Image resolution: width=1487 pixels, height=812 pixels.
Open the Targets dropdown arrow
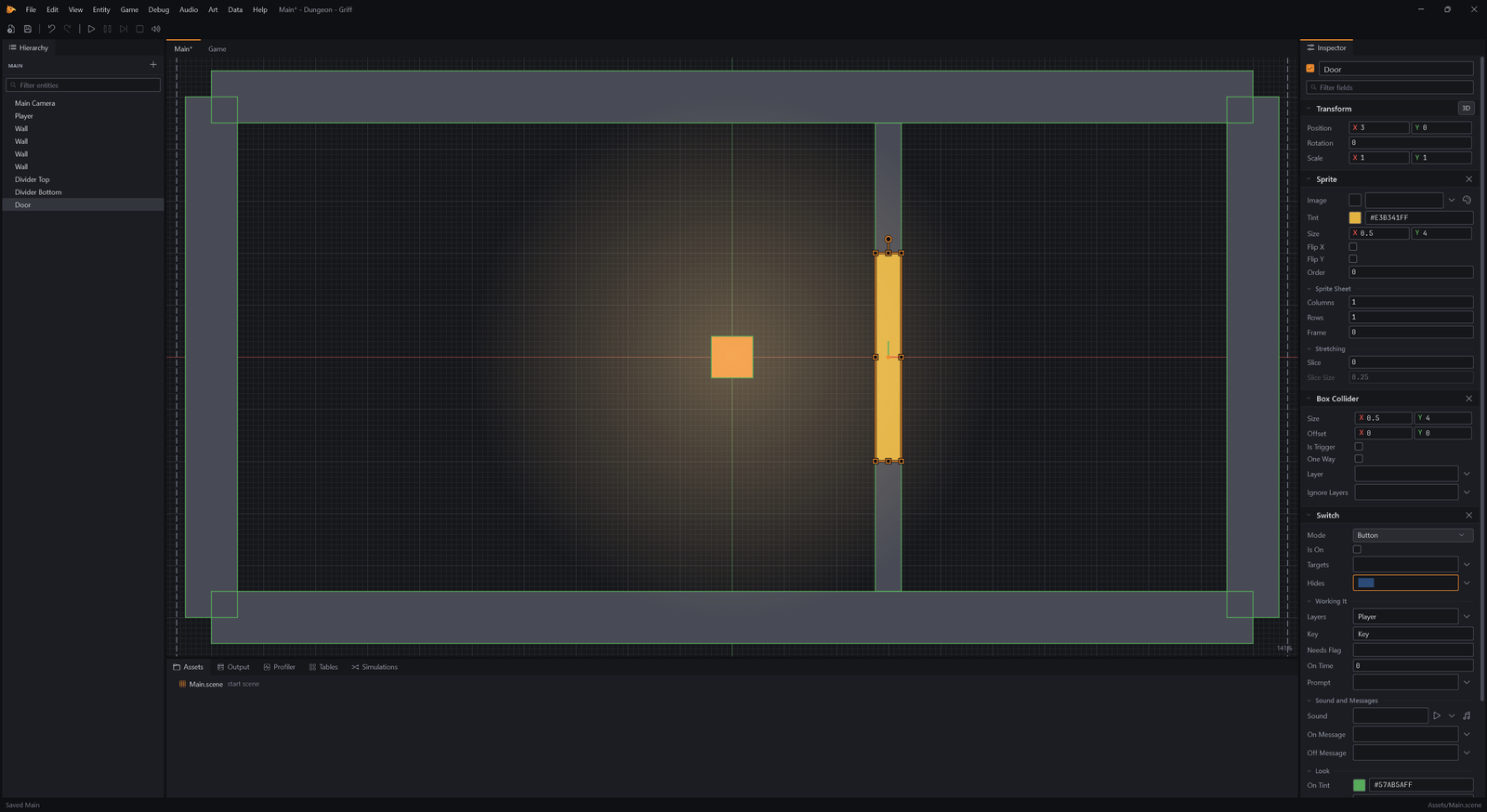point(1467,565)
